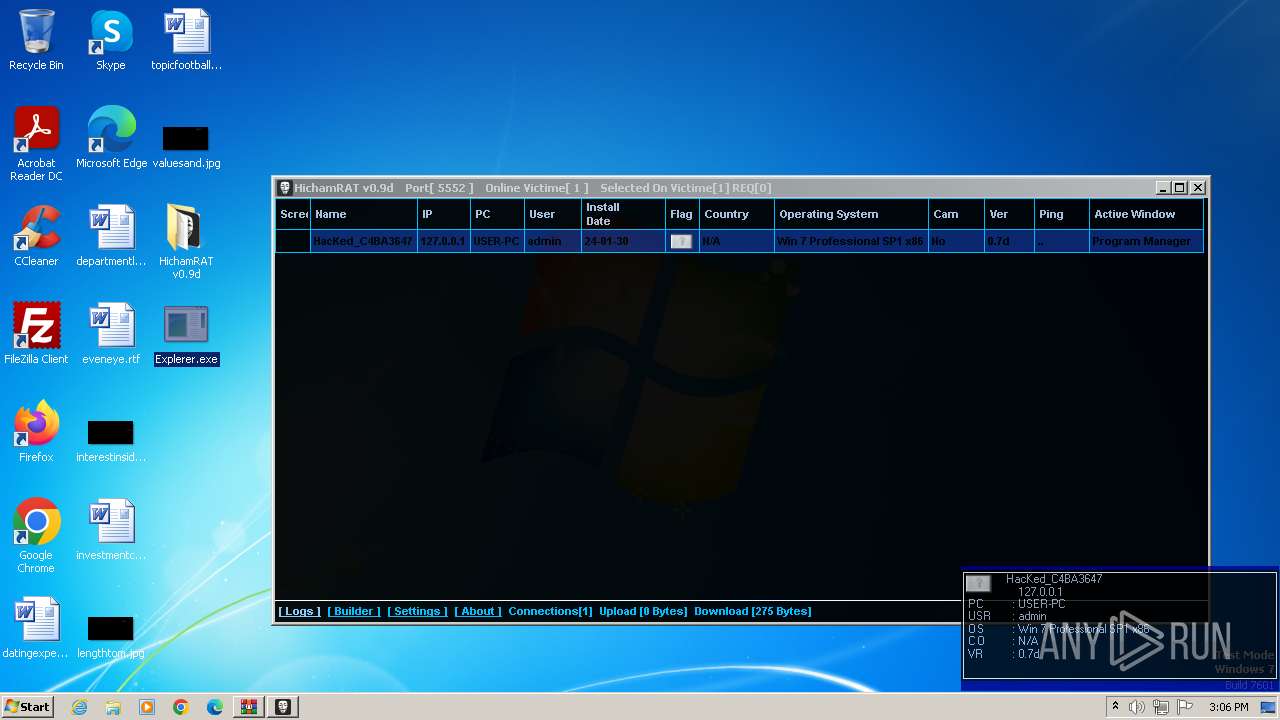Image resolution: width=1280 pixels, height=720 pixels.
Task: Open the Logs link in HichamRAT
Action: click(x=300, y=611)
